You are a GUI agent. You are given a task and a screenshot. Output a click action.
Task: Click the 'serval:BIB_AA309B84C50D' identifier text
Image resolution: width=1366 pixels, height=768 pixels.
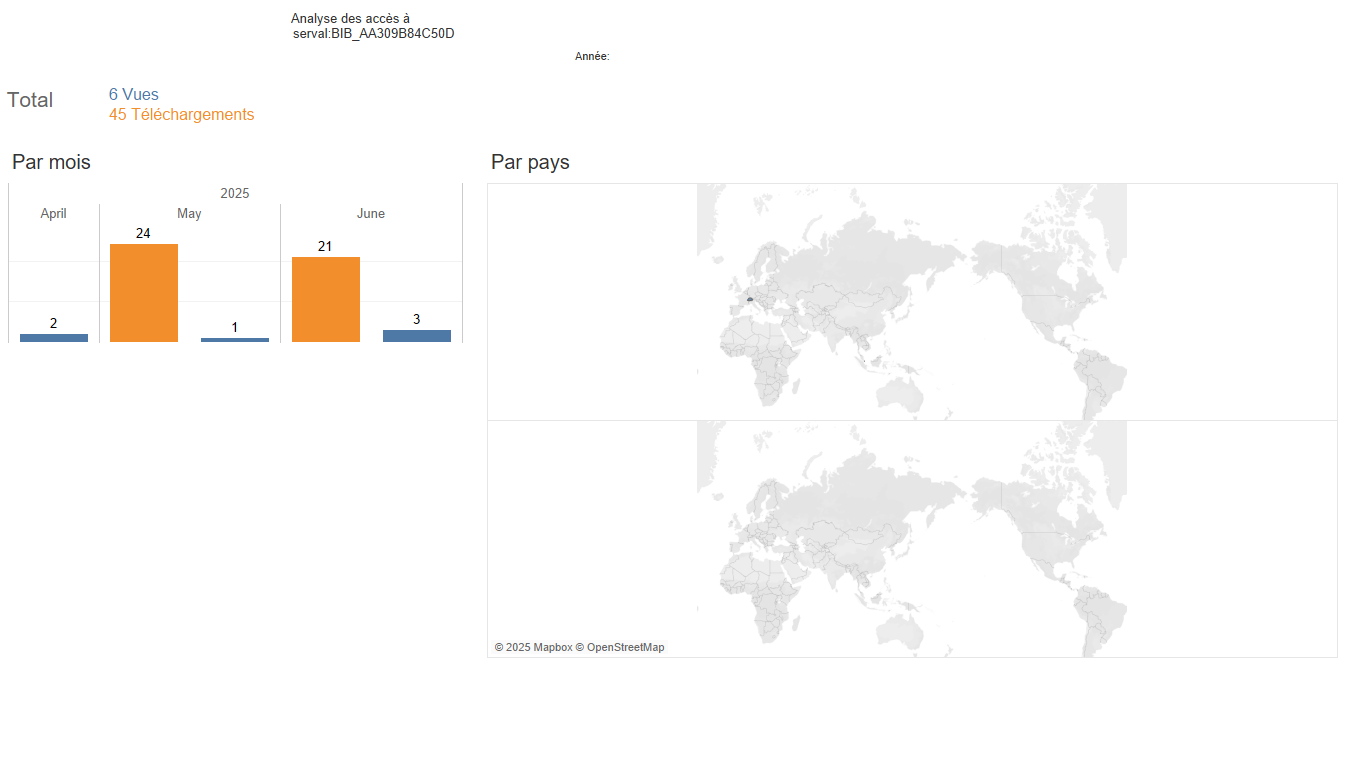tap(374, 34)
